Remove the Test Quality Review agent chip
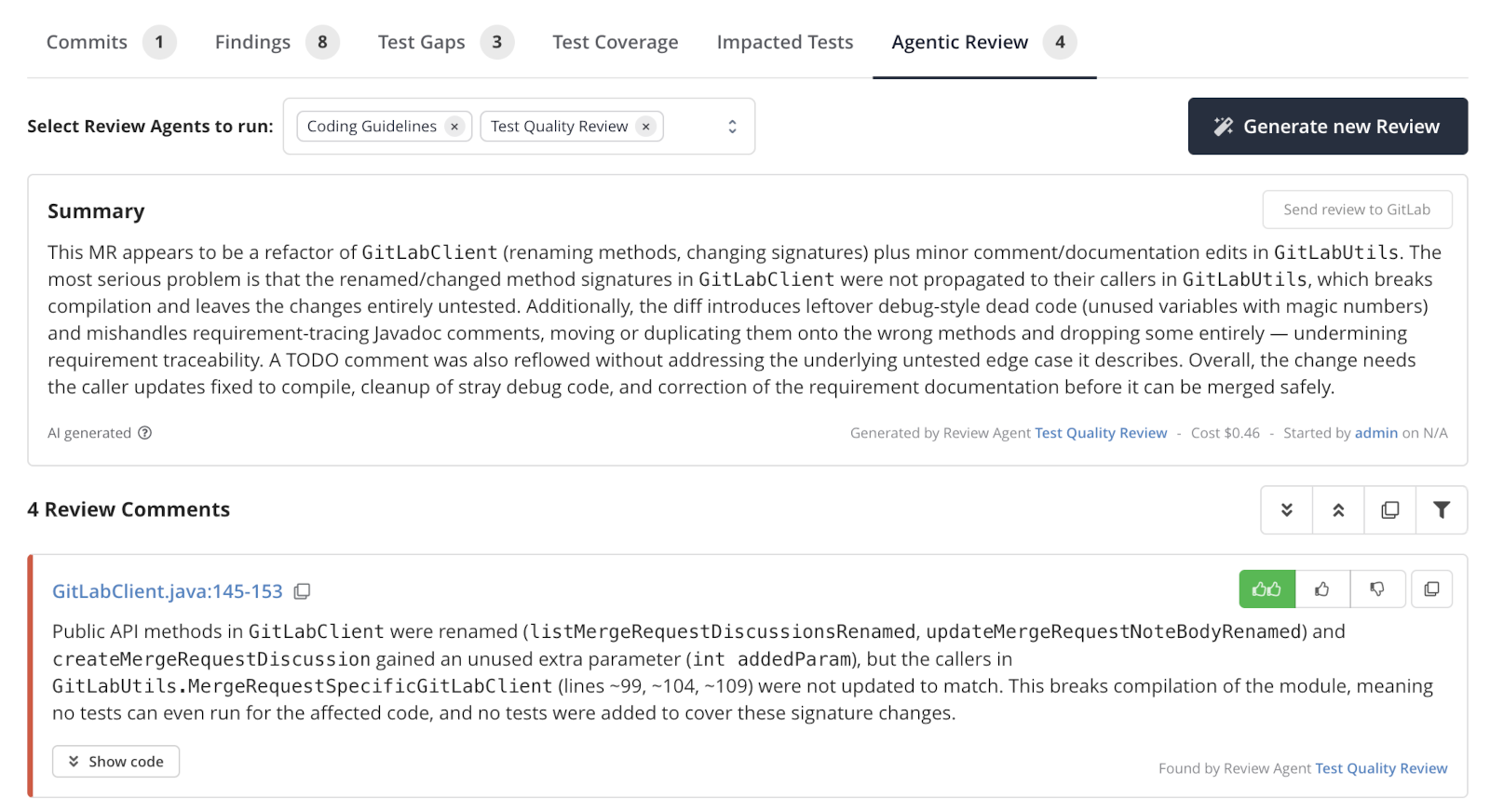This screenshot has width=1490, height=812. [645, 127]
